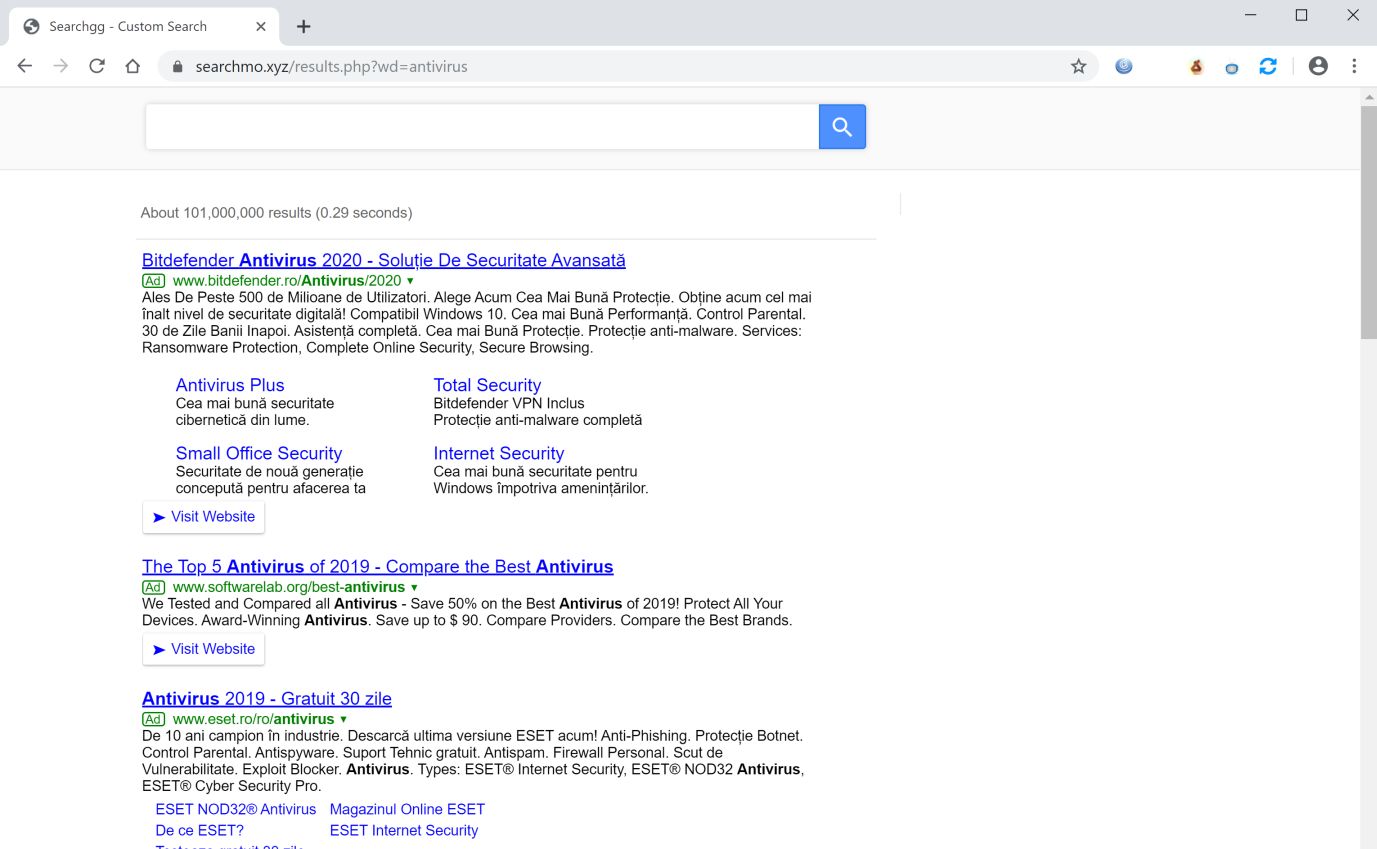Expand the dropdown arrow next to bitdefender.ro URL
The height and width of the screenshot is (849, 1377).
(410, 282)
